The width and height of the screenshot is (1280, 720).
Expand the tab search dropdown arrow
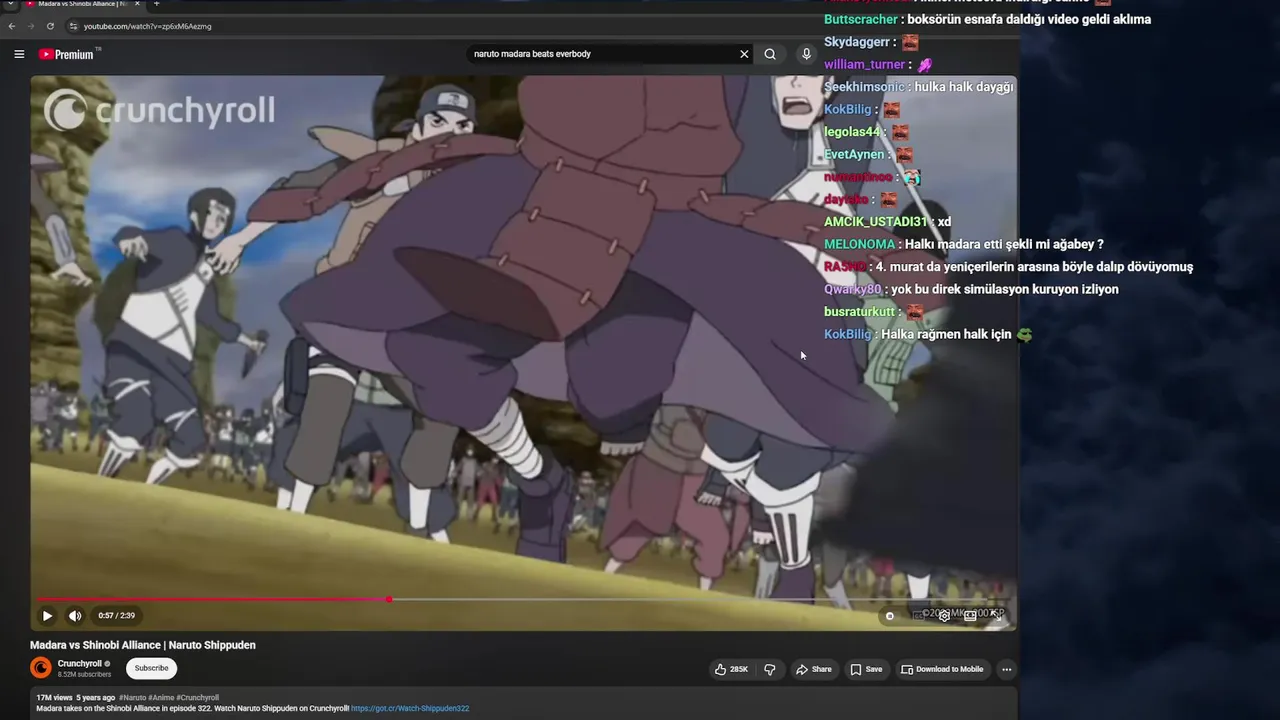tap(9, 4)
